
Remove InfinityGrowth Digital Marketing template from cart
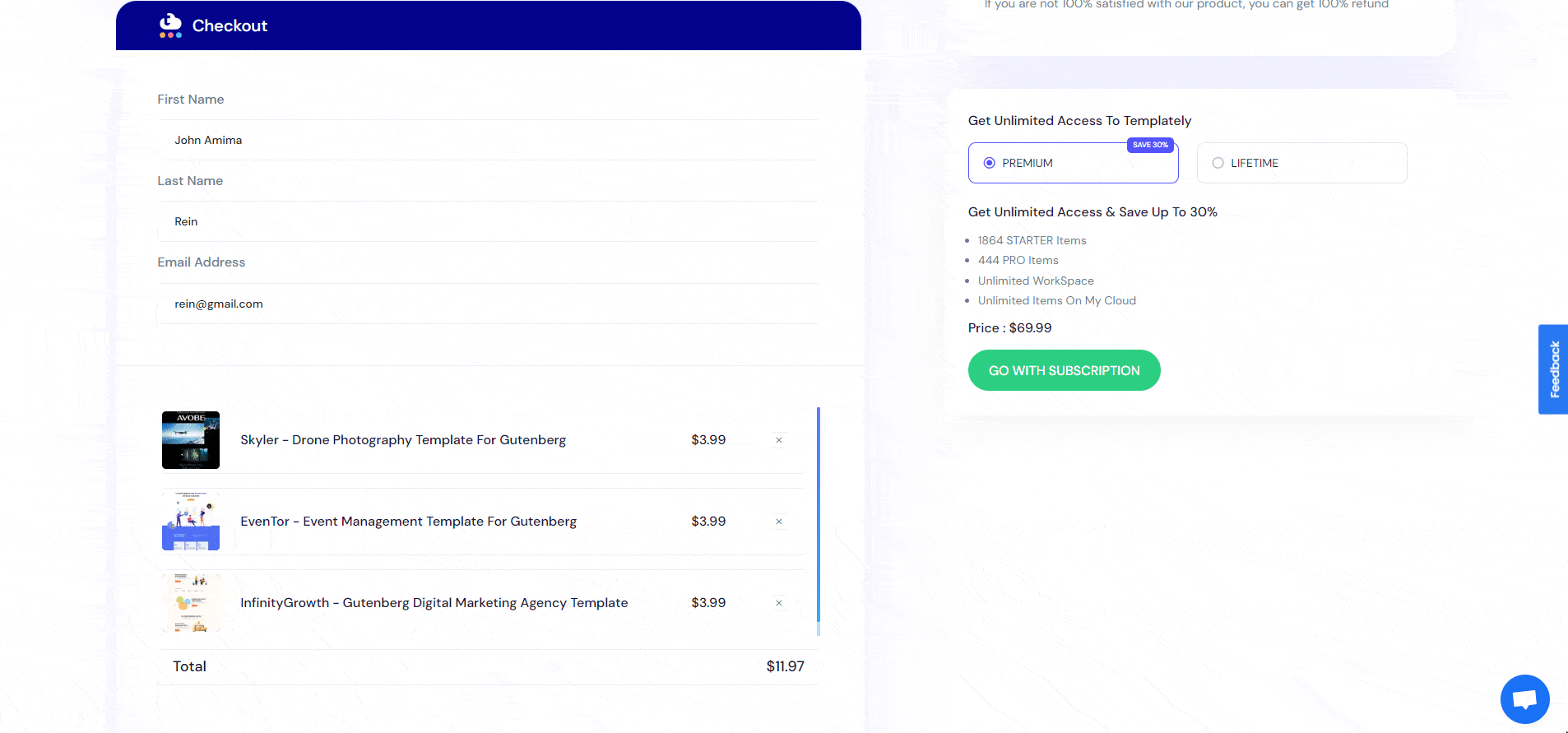coord(779,603)
